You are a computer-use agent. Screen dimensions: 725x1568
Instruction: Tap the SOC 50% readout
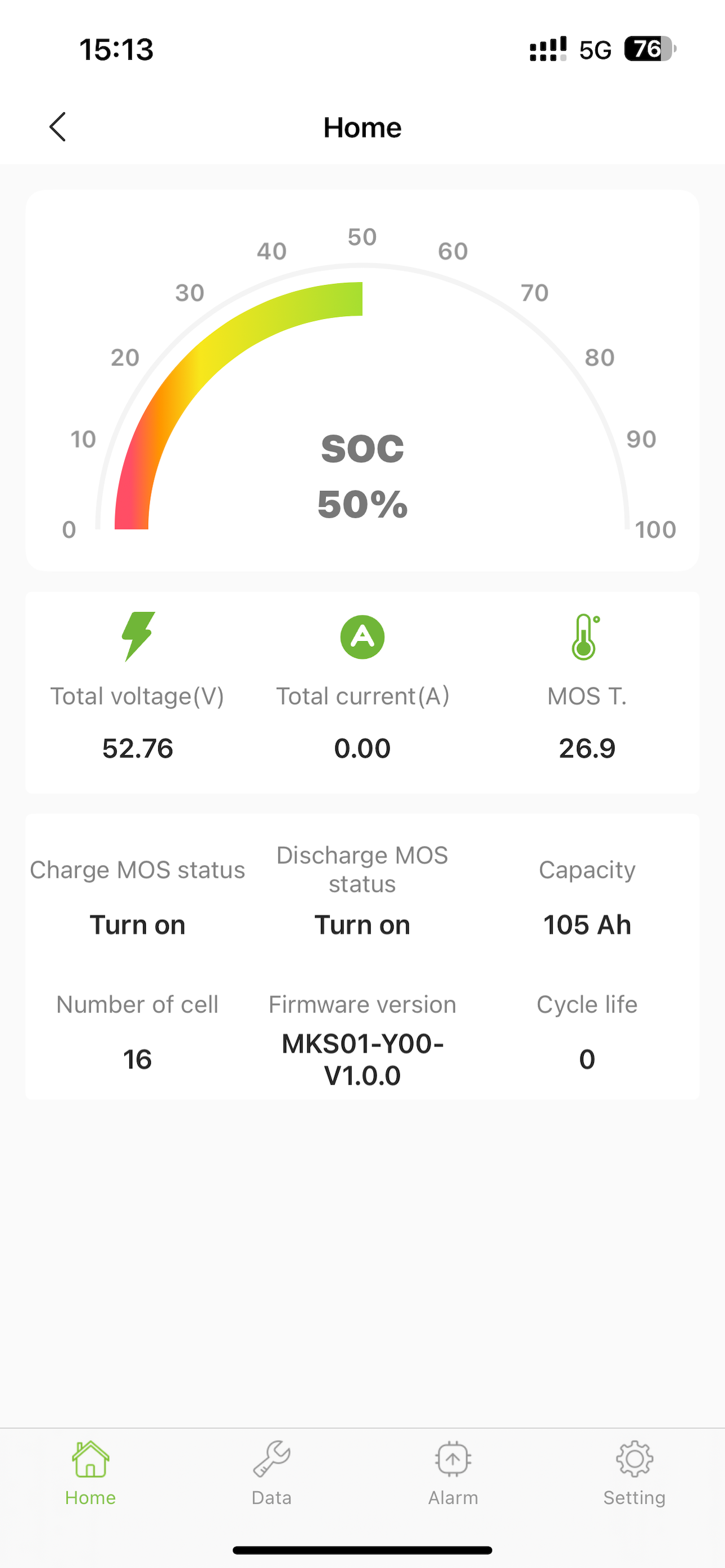pyautogui.click(x=362, y=504)
